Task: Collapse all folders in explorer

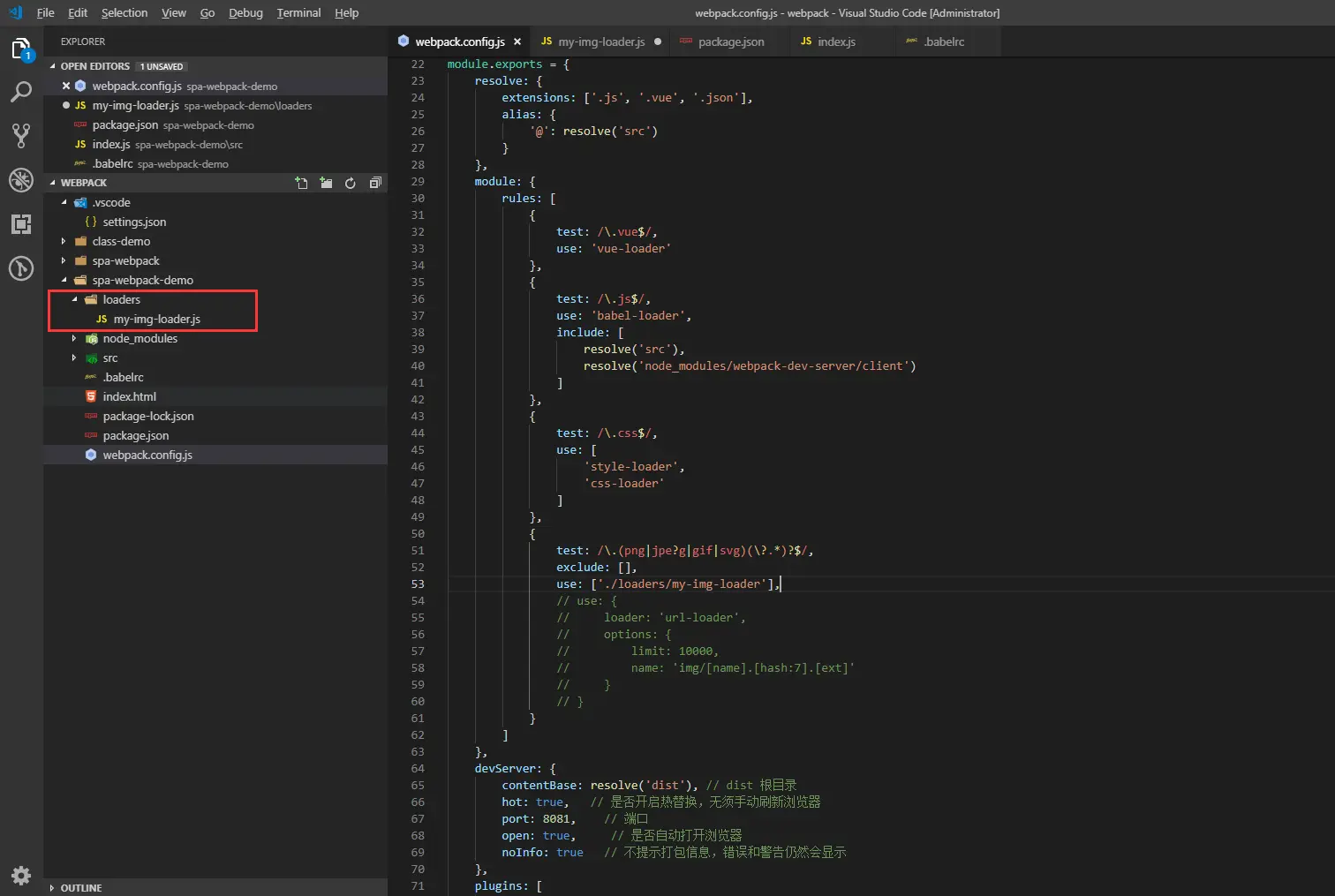Action: coord(375,183)
